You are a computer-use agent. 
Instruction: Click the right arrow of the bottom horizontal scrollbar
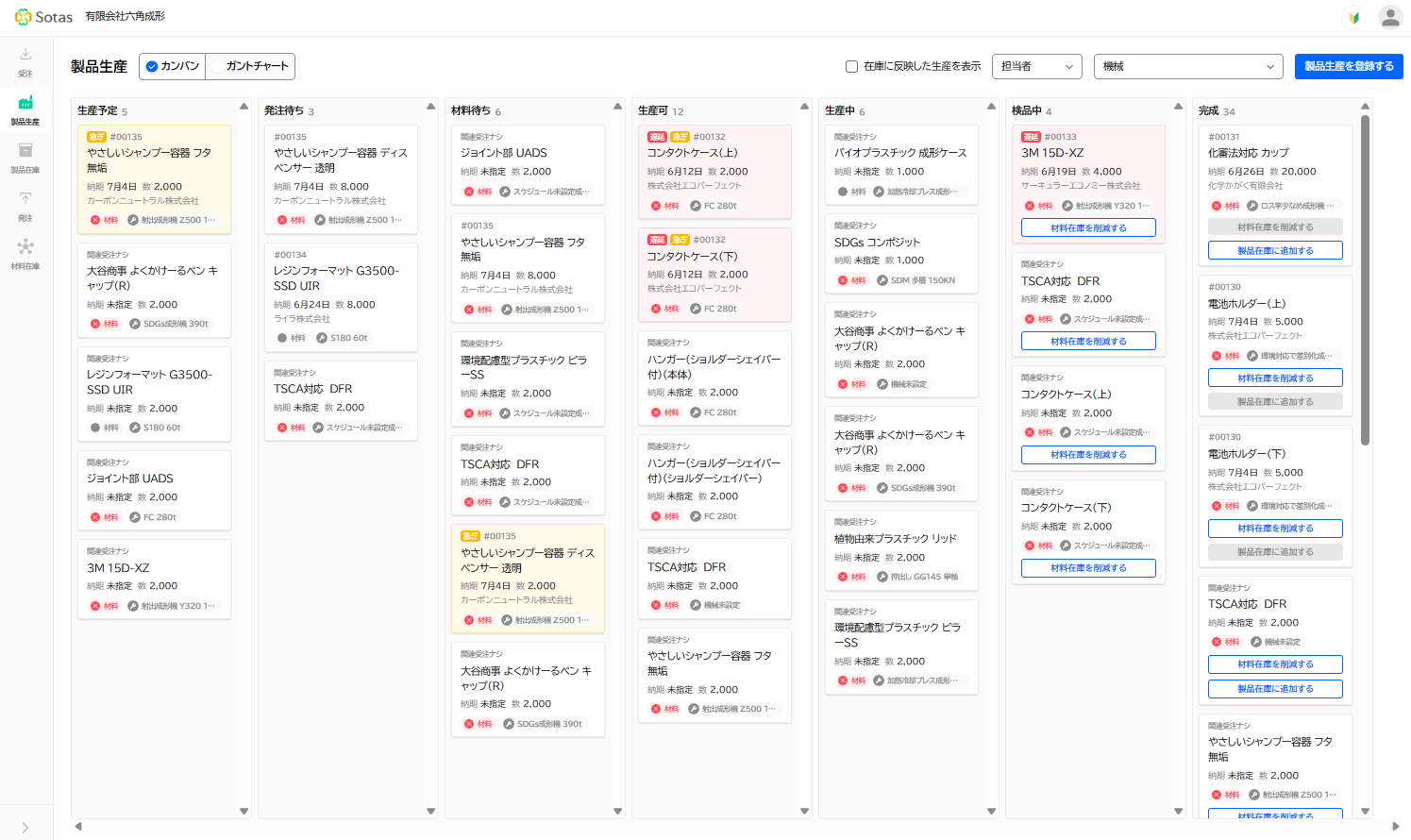click(1396, 827)
